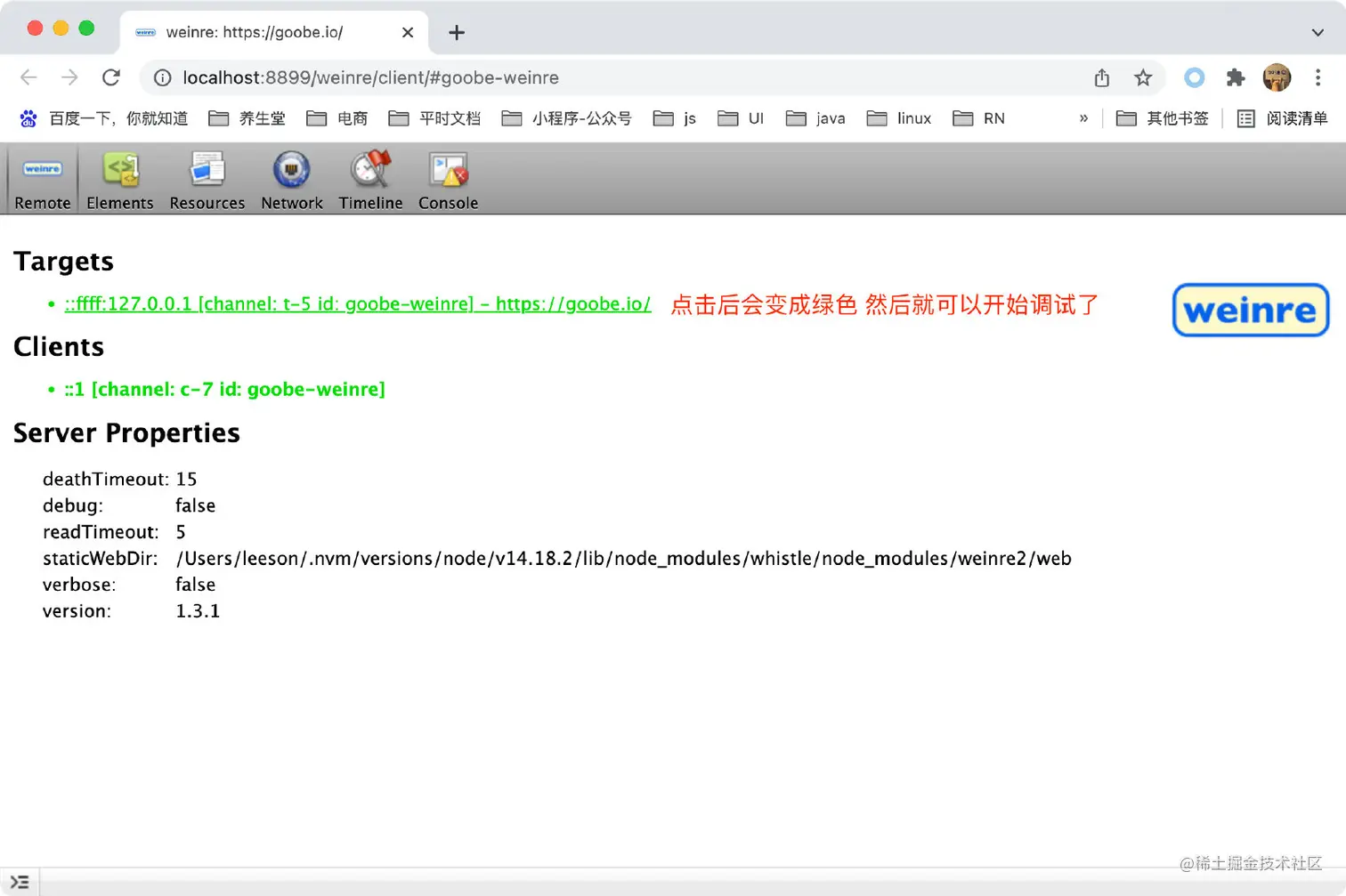
Task: Click the red macOS close window button
Action: coord(35,28)
